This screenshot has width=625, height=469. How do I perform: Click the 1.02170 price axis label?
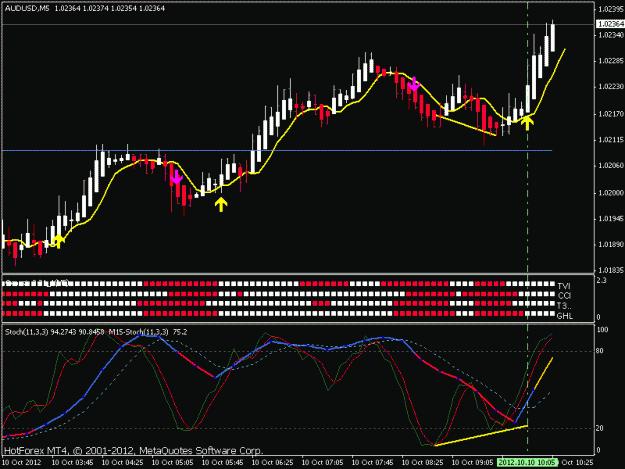click(611, 114)
